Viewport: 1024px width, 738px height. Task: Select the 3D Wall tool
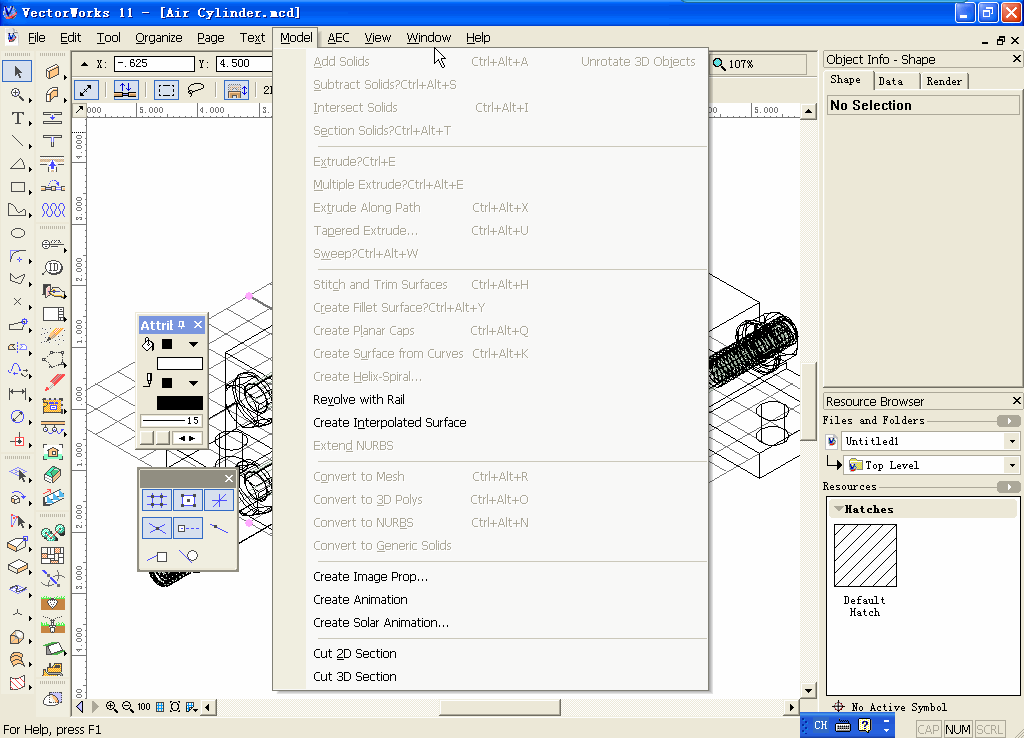point(53,71)
